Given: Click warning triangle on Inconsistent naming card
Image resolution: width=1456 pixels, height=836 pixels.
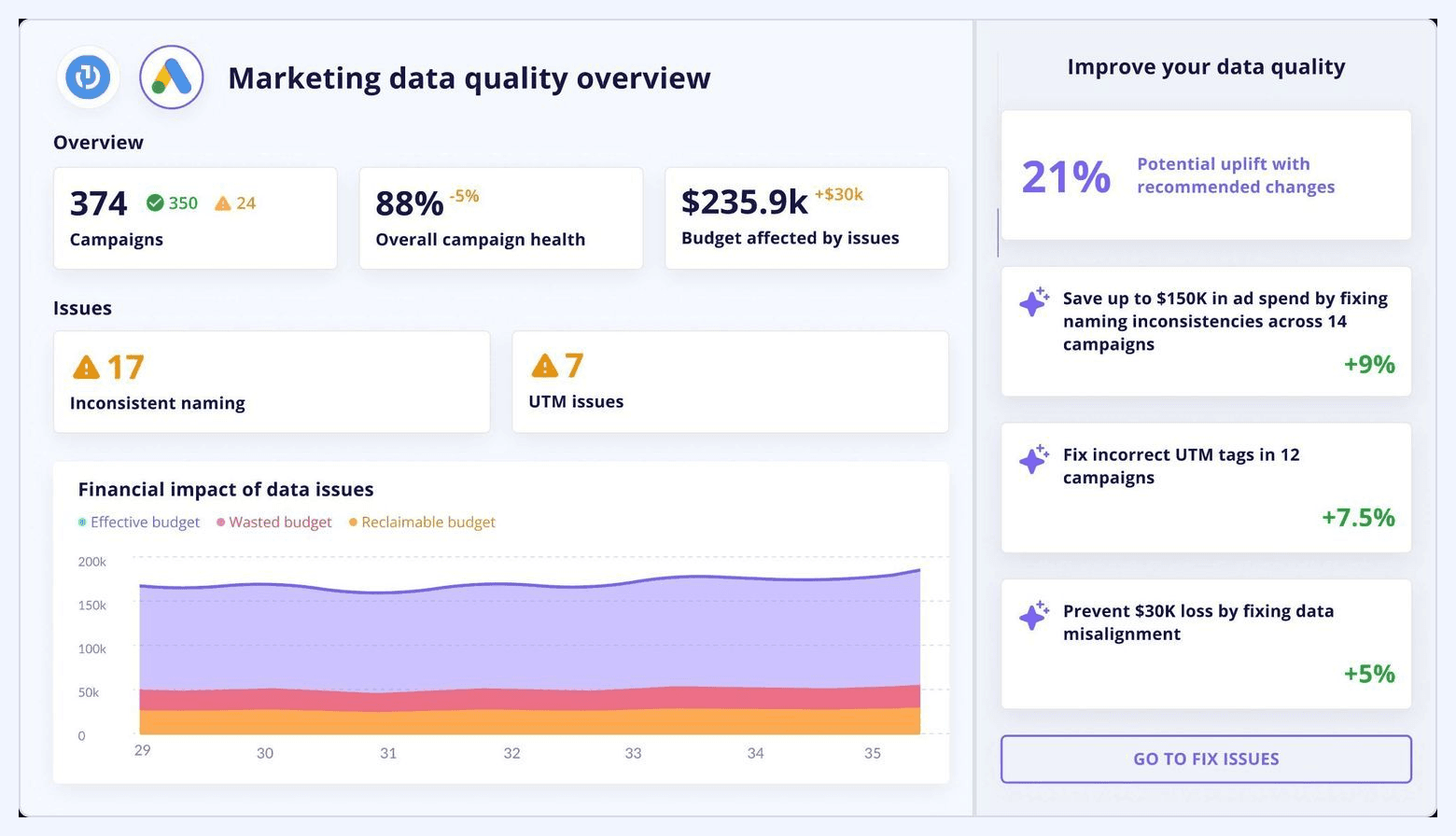Looking at the screenshot, I should click(85, 368).
